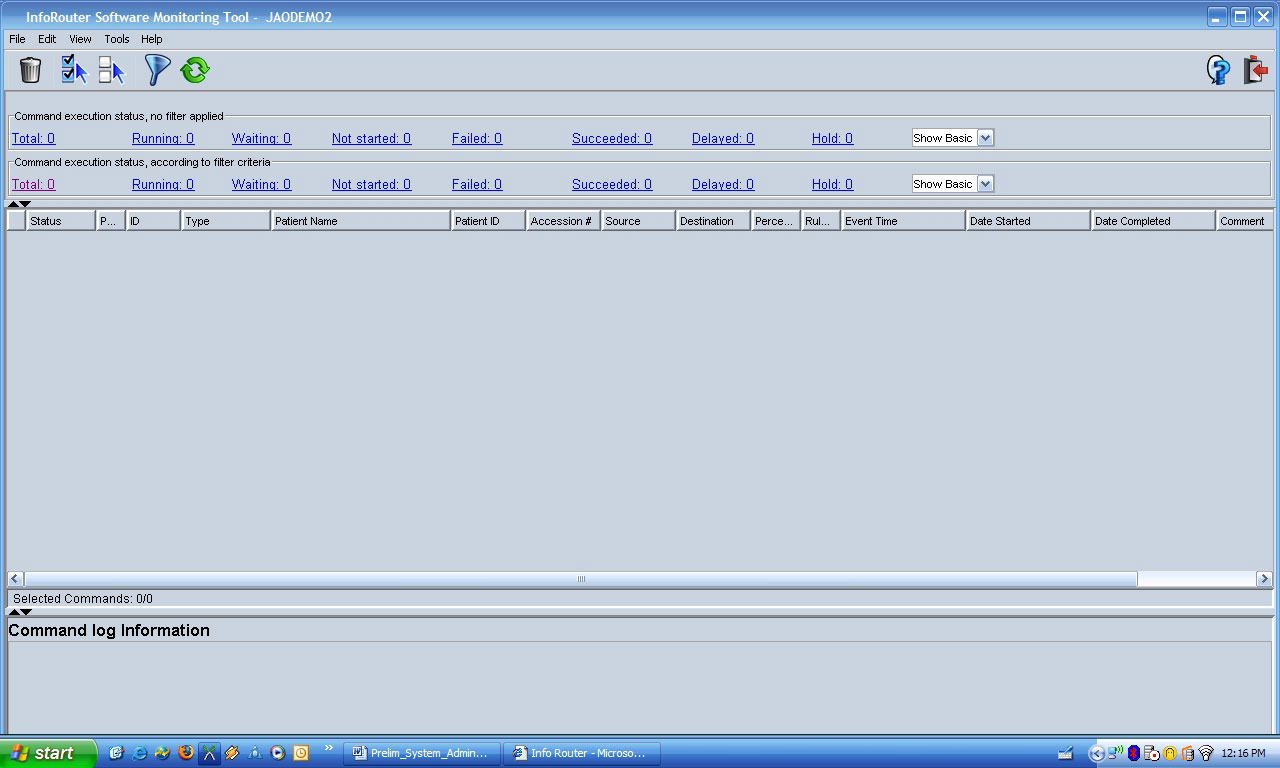Click filtered Total: 0 link

33,184
